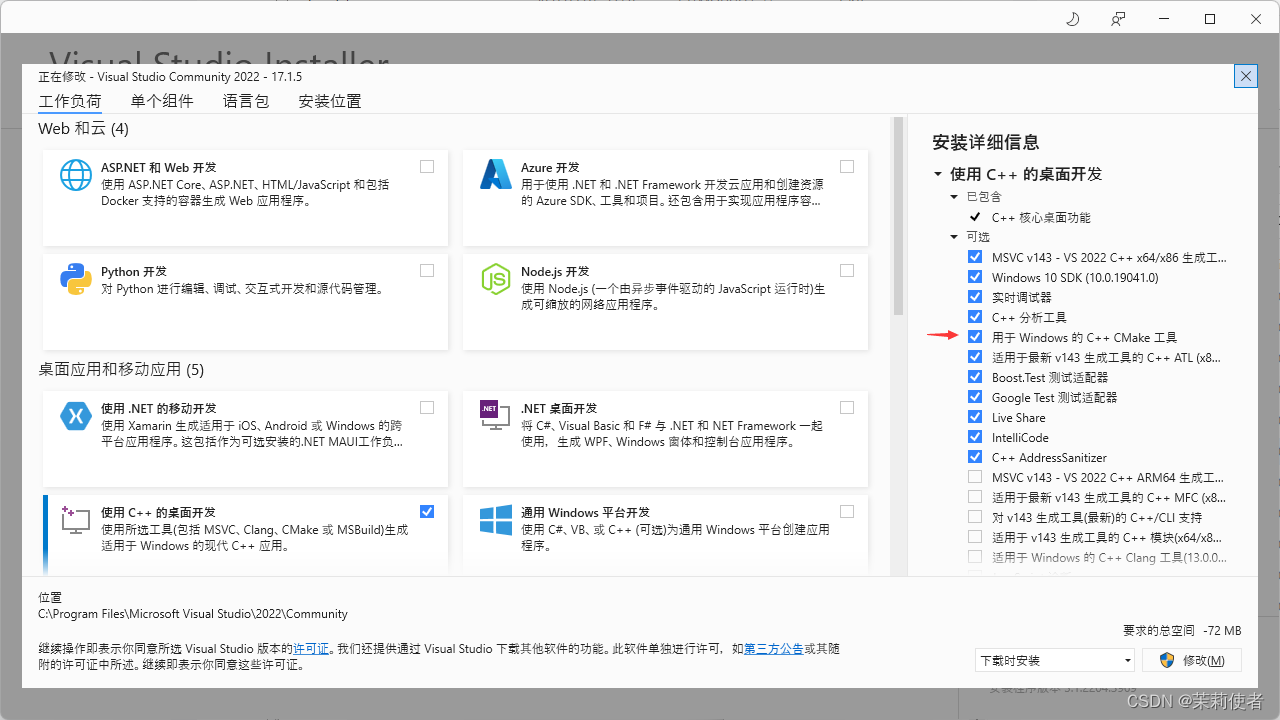Switch to the 工作负荷 tab
The height and width of the screenshot is (720, 1280).
[x=70, y=101]
